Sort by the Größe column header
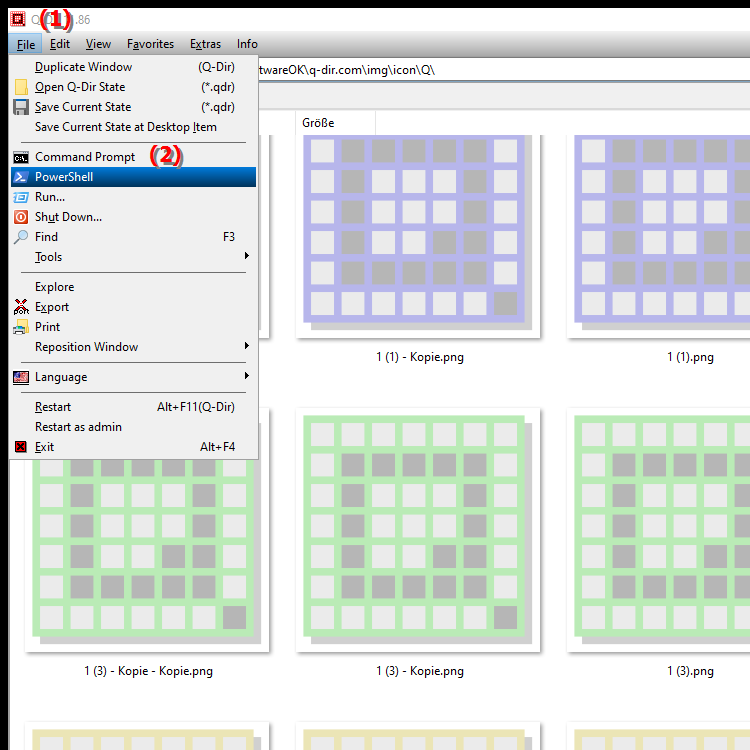 (335, 123)
